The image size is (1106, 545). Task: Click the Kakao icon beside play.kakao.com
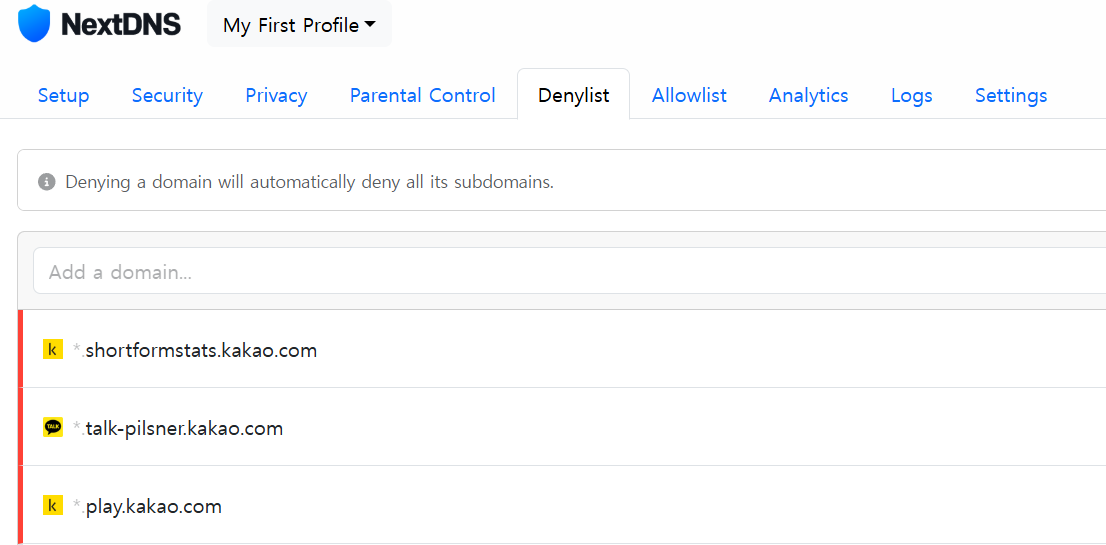point(53,506)
